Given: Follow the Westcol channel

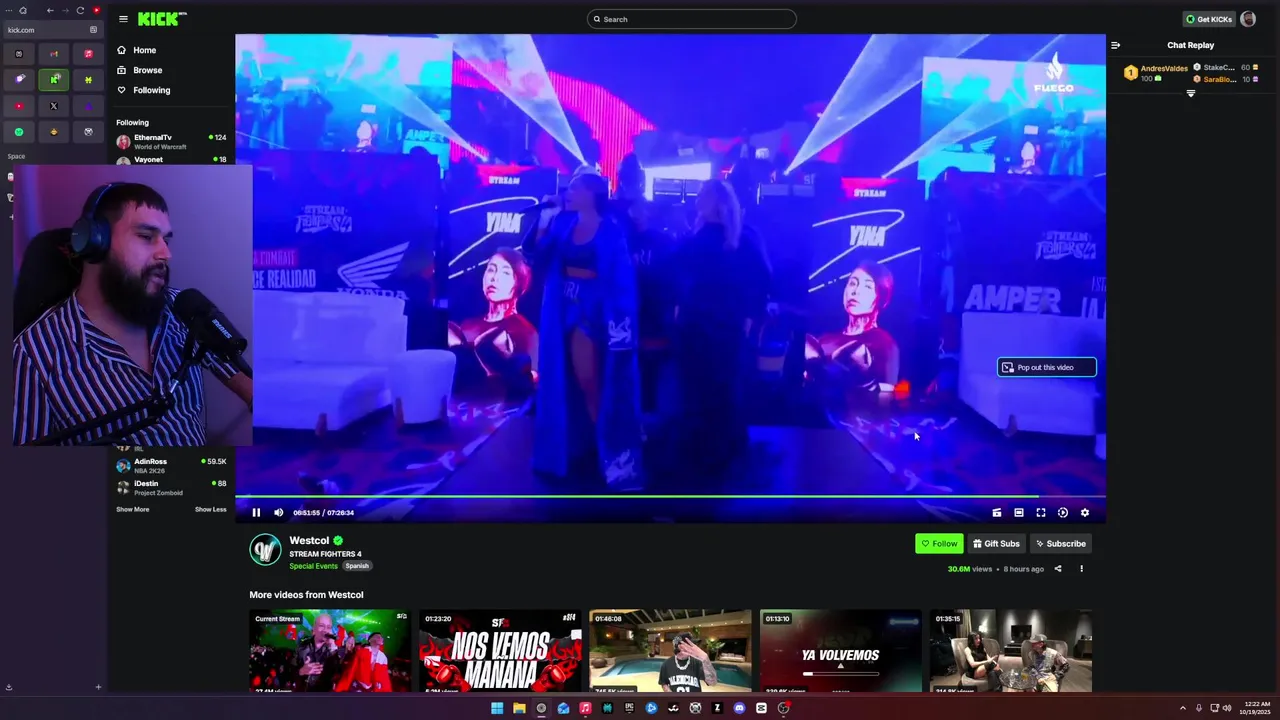Looking at the screenshot, I should [x=939, y=544].
